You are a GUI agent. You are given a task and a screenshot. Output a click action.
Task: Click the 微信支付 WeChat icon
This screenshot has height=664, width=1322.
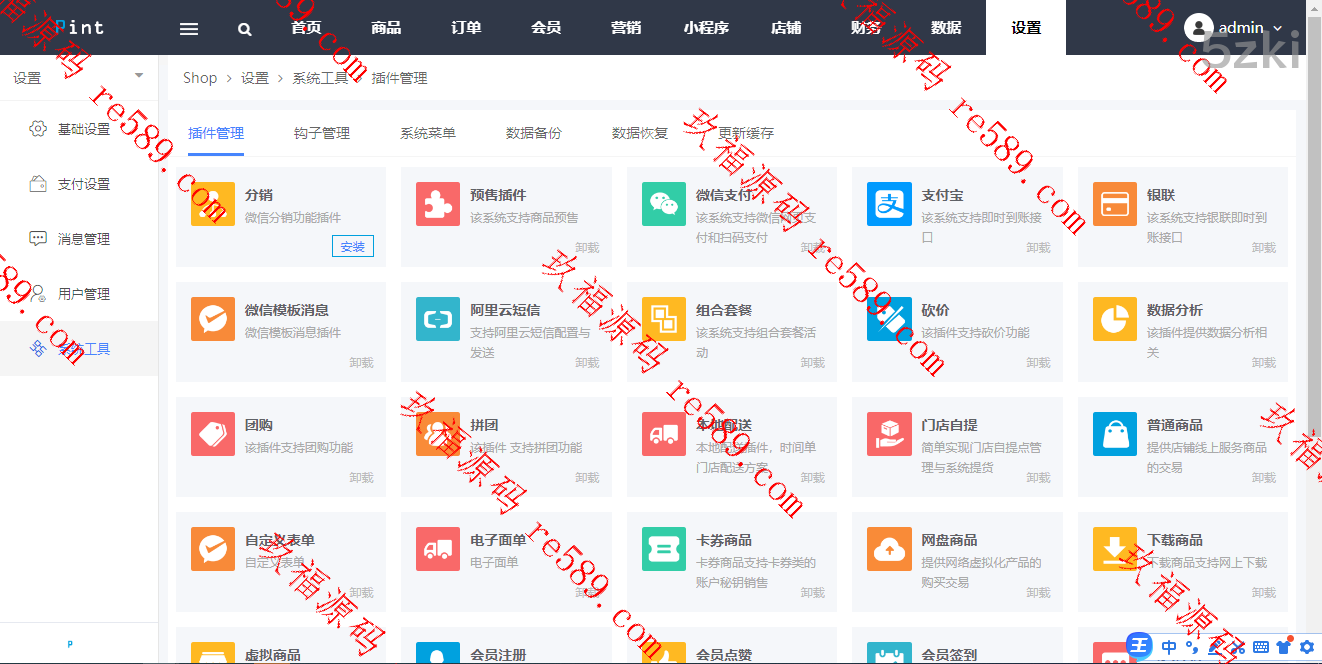click(664, 204)
